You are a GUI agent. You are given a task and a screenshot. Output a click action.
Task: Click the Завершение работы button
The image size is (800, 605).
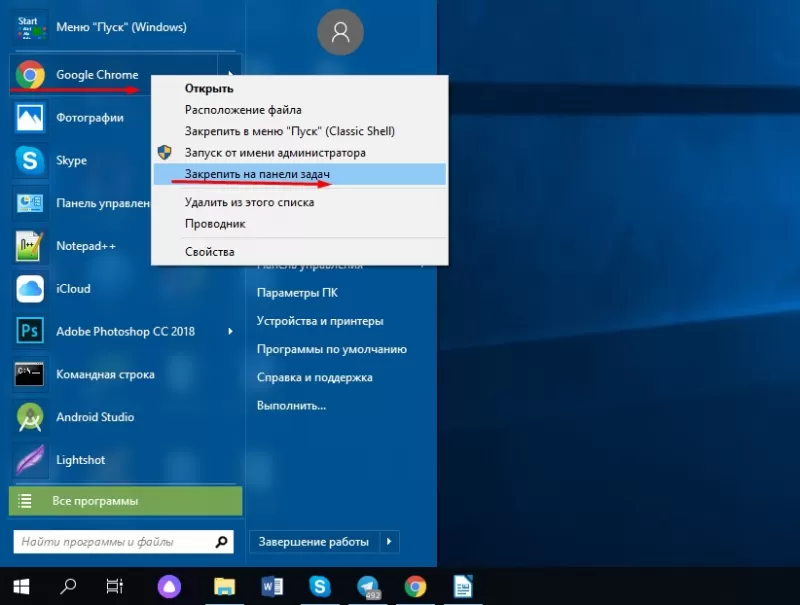[x=314, y=542]
